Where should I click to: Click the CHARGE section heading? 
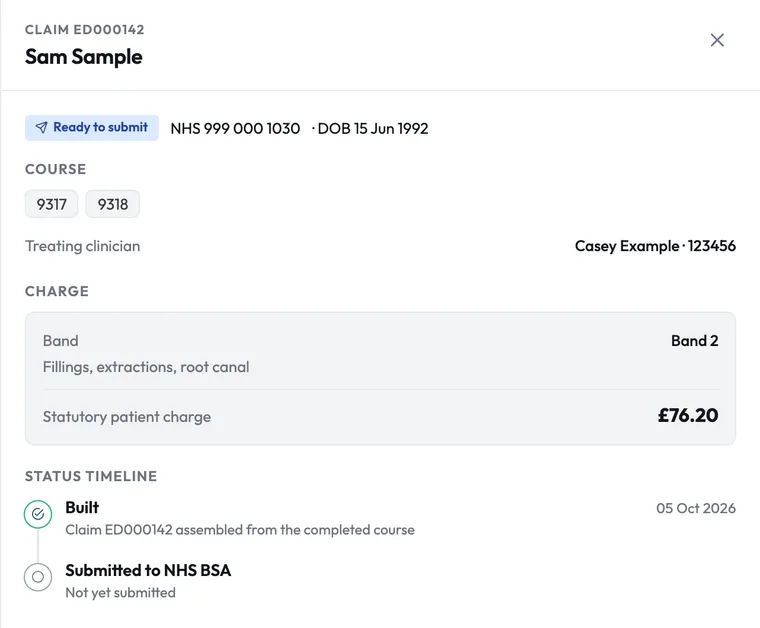[57, 291]
